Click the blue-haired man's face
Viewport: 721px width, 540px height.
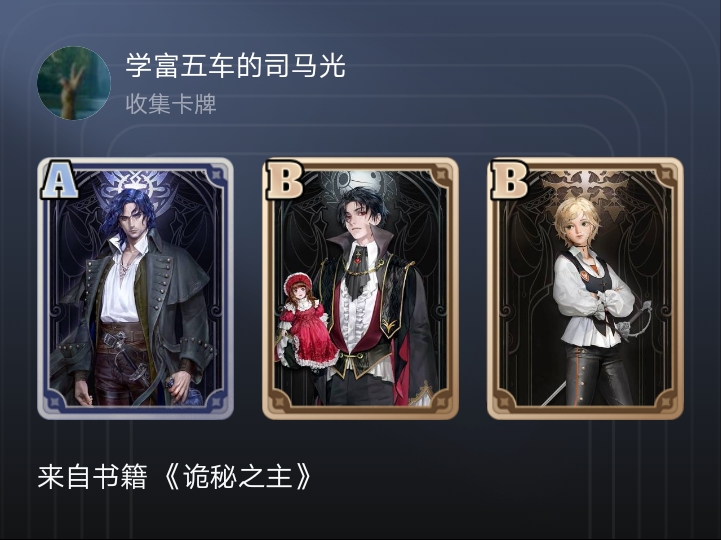coord(130,220)
